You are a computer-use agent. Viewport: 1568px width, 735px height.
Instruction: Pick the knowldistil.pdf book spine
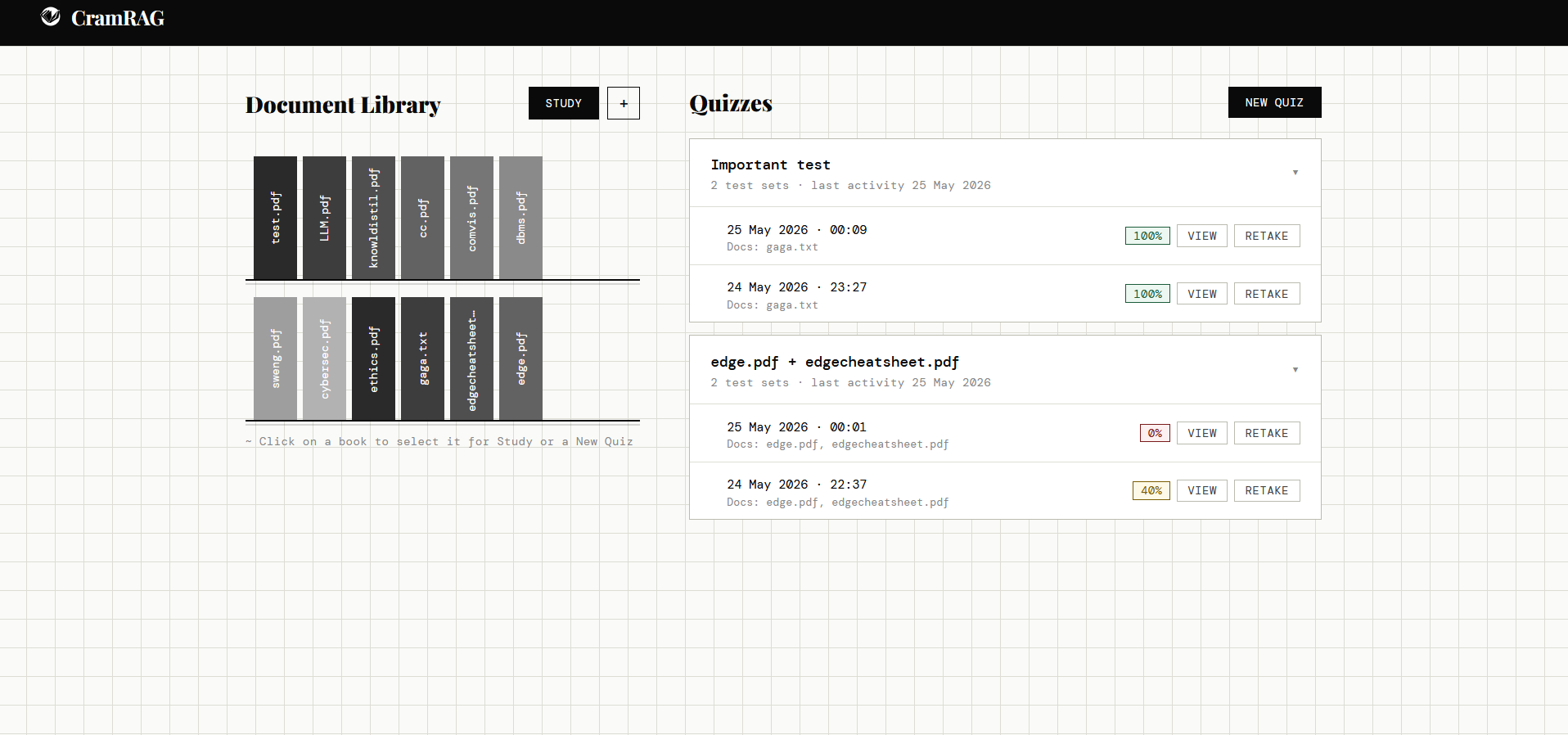tap(373, 218)
